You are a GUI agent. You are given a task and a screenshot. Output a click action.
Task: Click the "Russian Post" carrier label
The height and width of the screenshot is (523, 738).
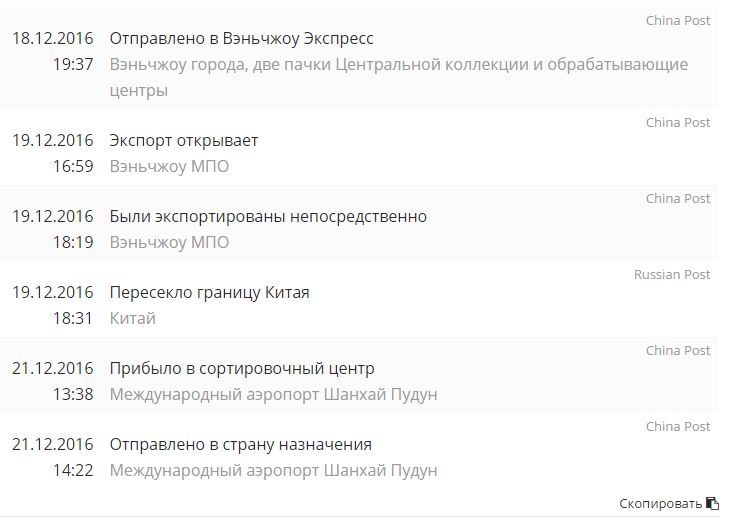672,274
